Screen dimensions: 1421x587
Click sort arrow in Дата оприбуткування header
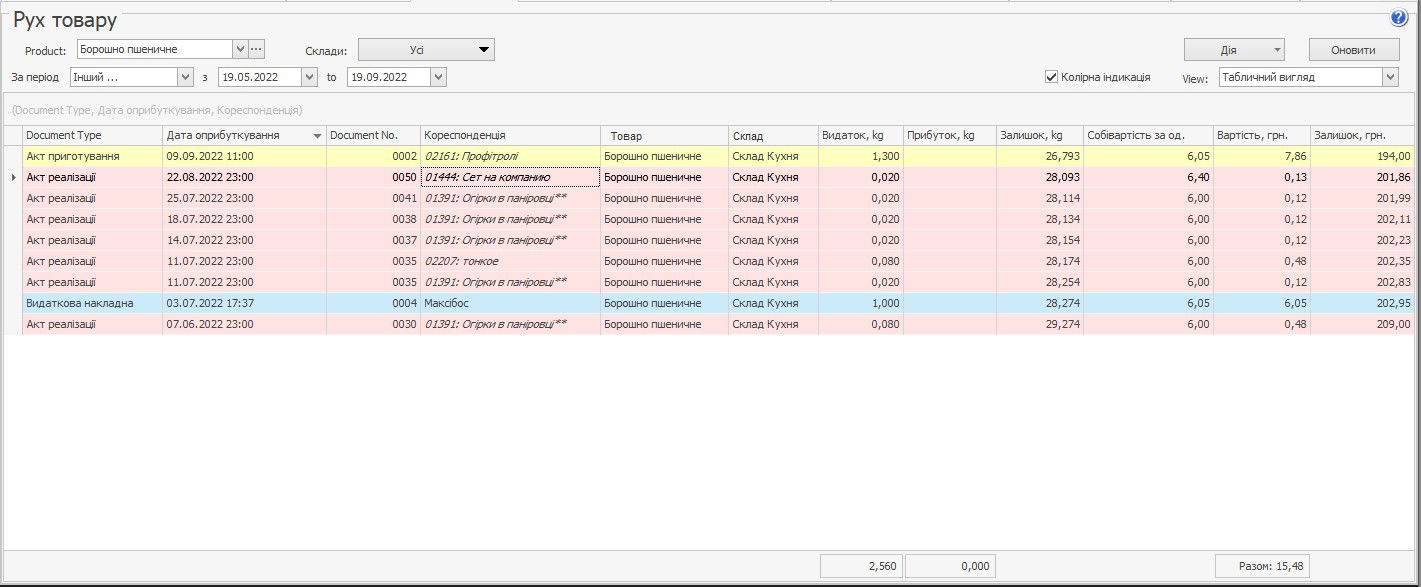tap(318, 136)
